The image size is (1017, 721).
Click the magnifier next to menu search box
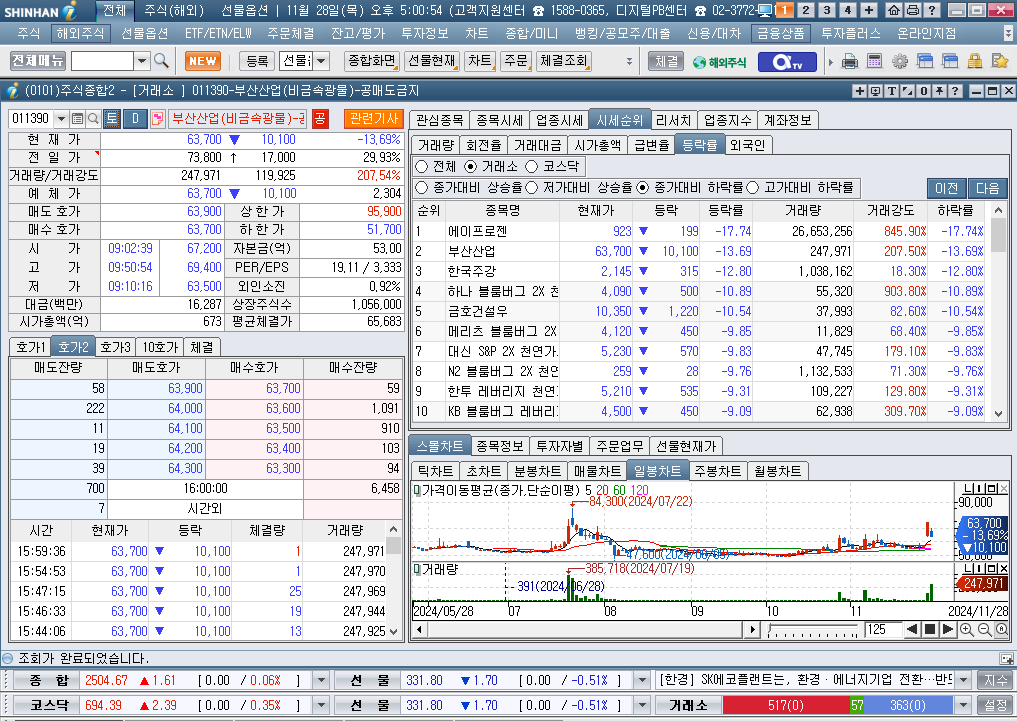coord(162,61)
